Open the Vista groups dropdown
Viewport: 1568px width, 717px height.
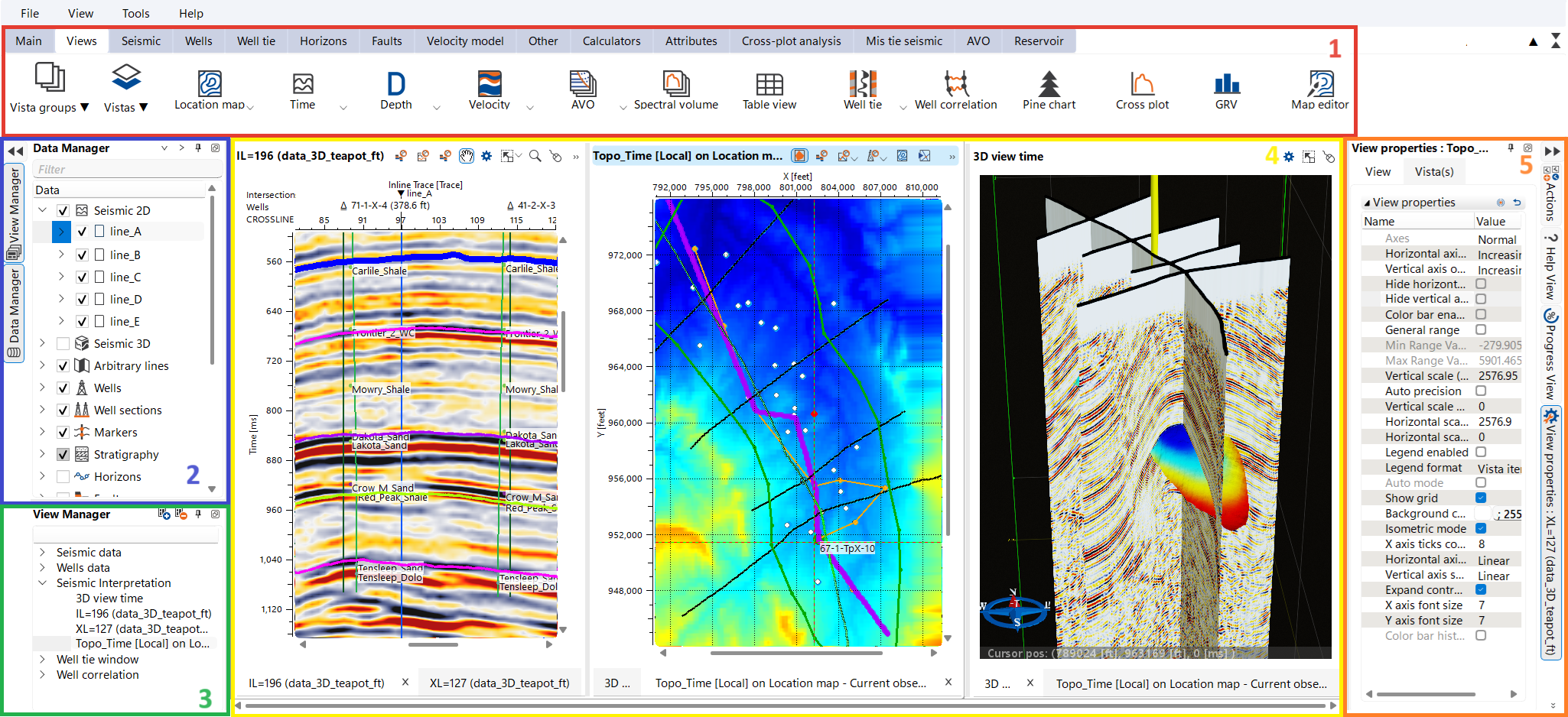tap(49, 107)
